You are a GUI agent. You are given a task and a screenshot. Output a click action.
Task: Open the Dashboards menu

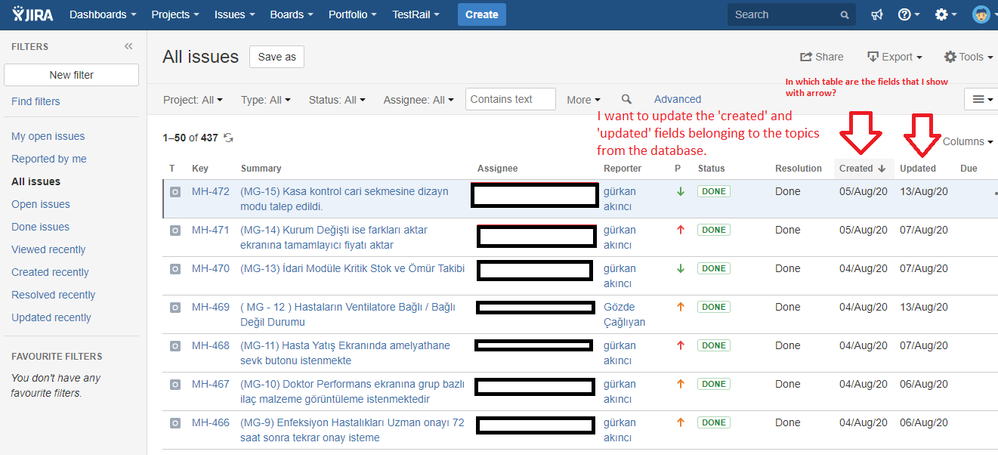(x=102, y=15)
